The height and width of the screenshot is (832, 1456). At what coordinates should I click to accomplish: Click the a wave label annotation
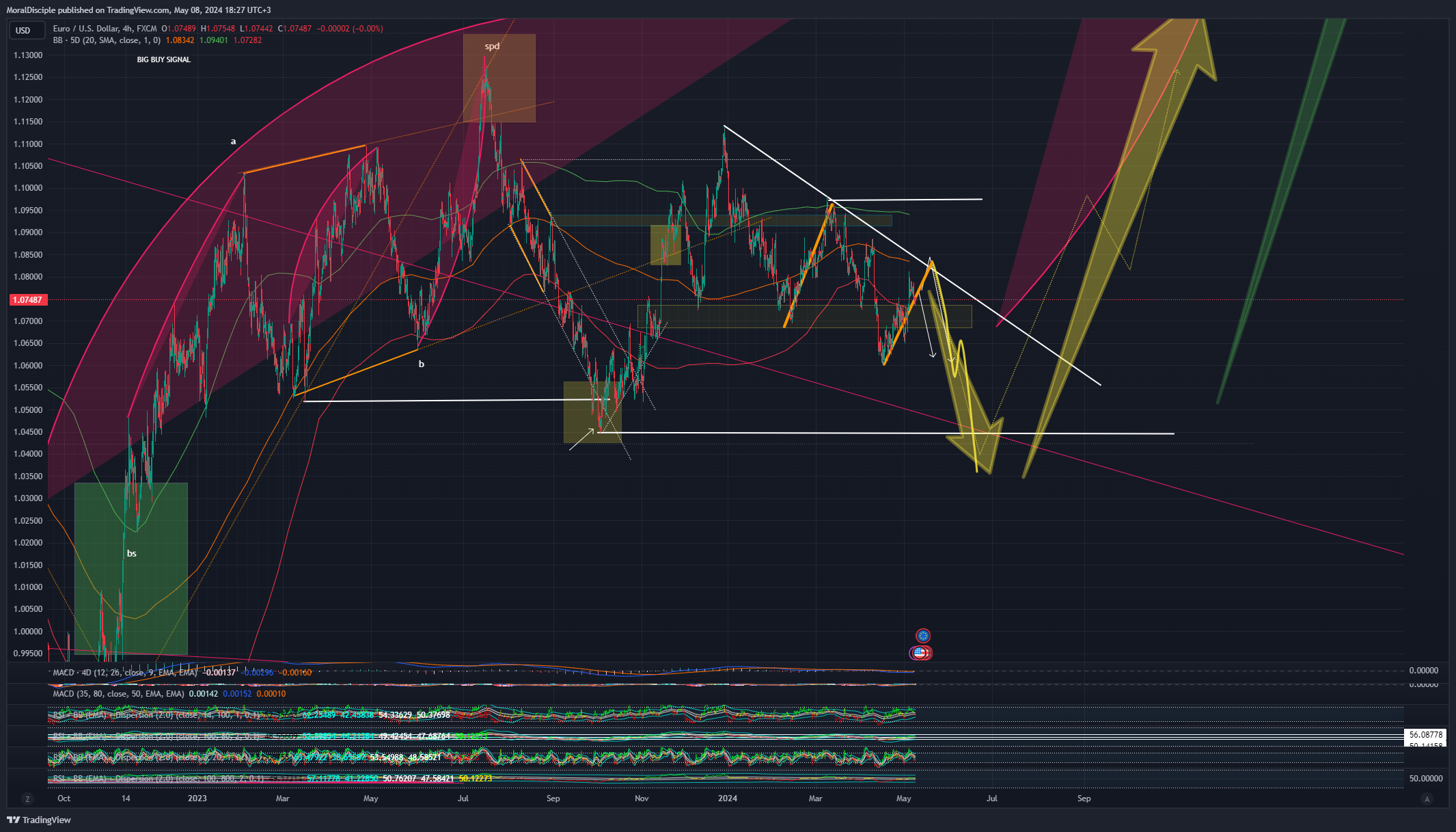point(233,142)
